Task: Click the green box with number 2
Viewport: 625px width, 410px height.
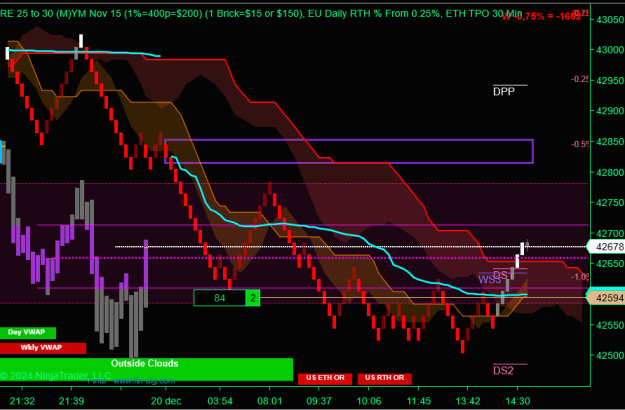Action: pos(253,298)
